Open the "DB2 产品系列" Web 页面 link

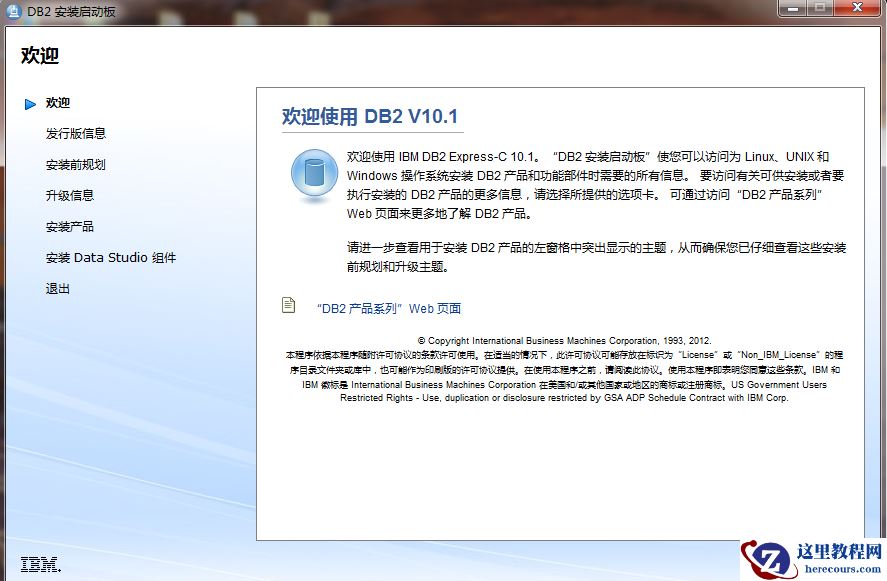389,308
